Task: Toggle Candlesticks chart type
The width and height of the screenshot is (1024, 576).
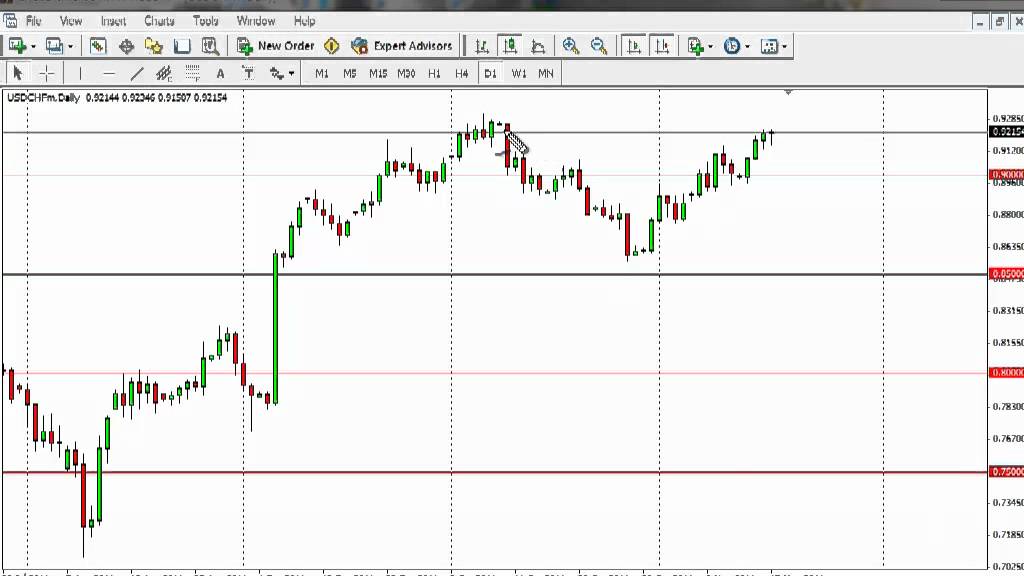Action: point(510,46)
